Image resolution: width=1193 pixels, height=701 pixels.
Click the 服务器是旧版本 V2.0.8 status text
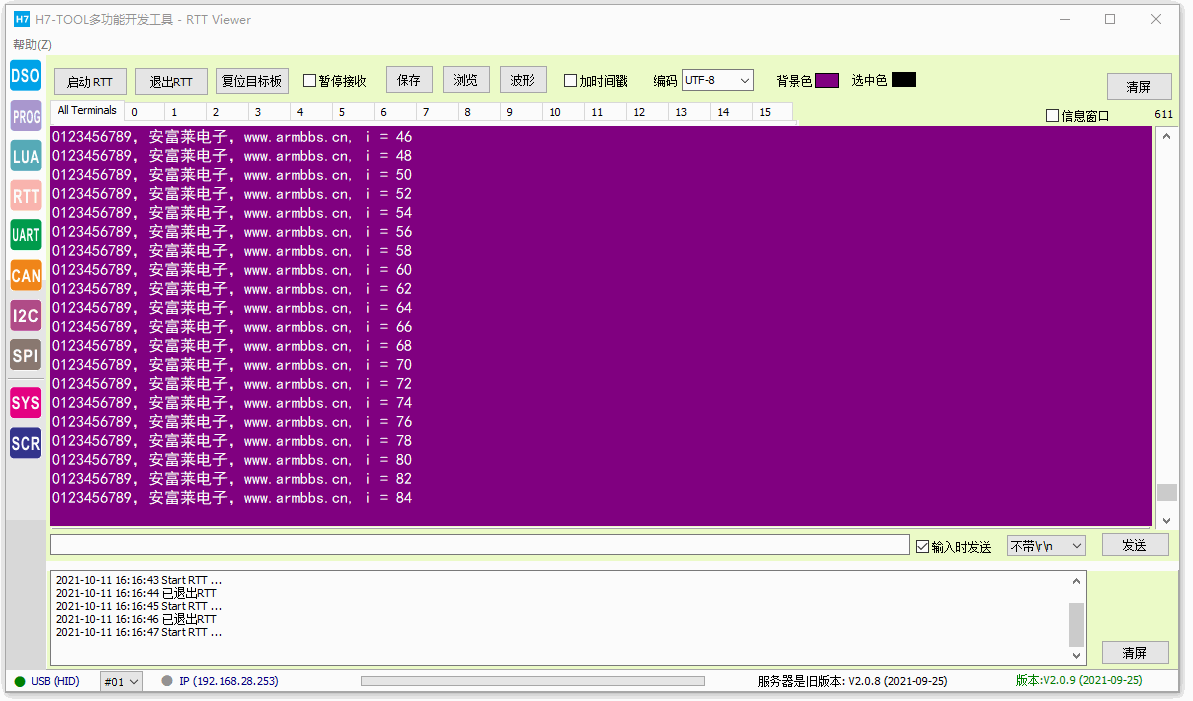click(x=852, y=681)
